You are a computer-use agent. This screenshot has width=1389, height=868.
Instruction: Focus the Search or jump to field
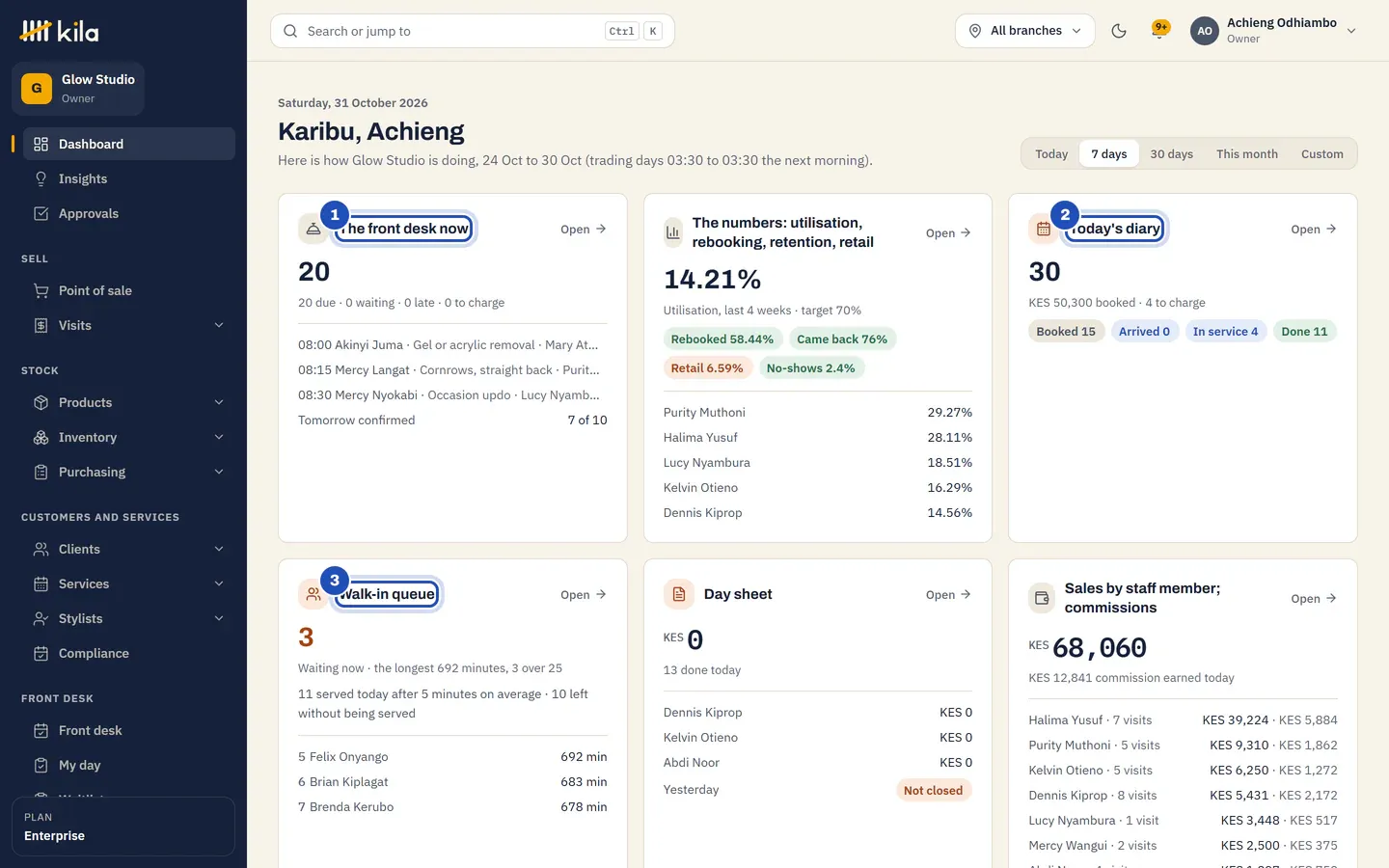[x=473, y=31]
